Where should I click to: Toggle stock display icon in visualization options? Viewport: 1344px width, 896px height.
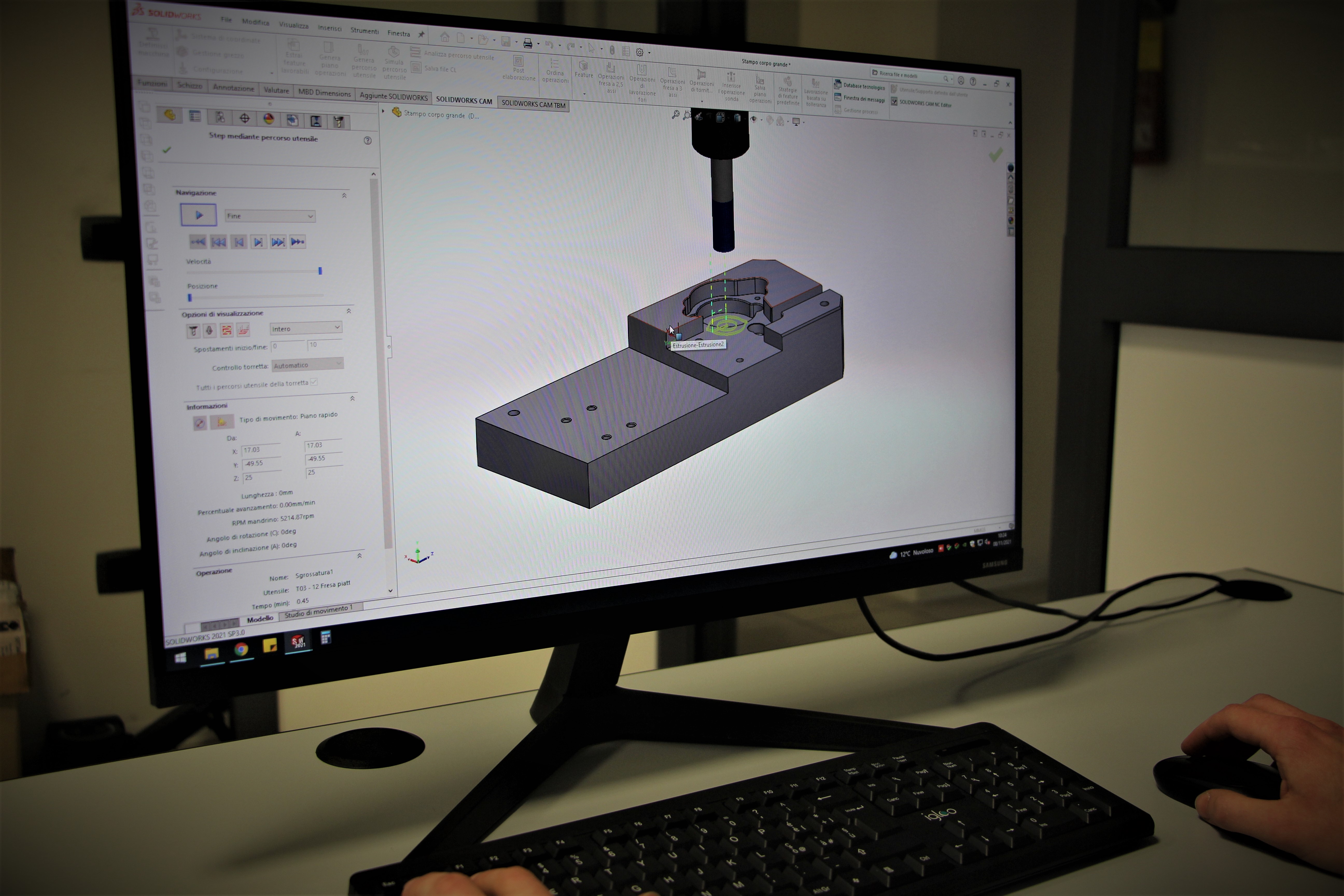coord(243,329)
